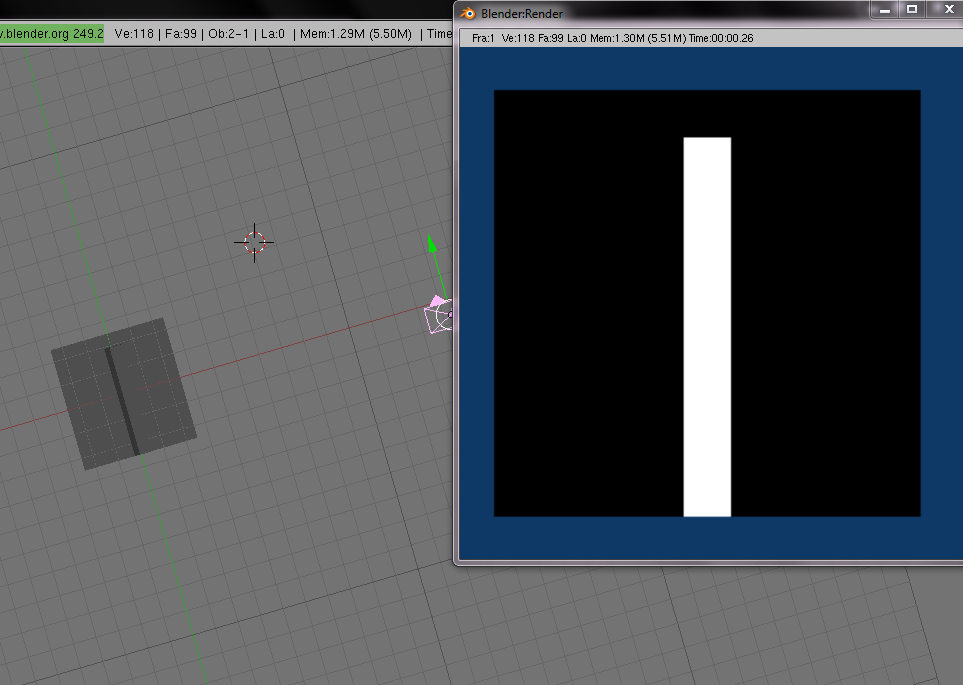Viewport: 963px width, 685px height.
Task: Close the Blender:Render window
Action: [x=948, y=9]
